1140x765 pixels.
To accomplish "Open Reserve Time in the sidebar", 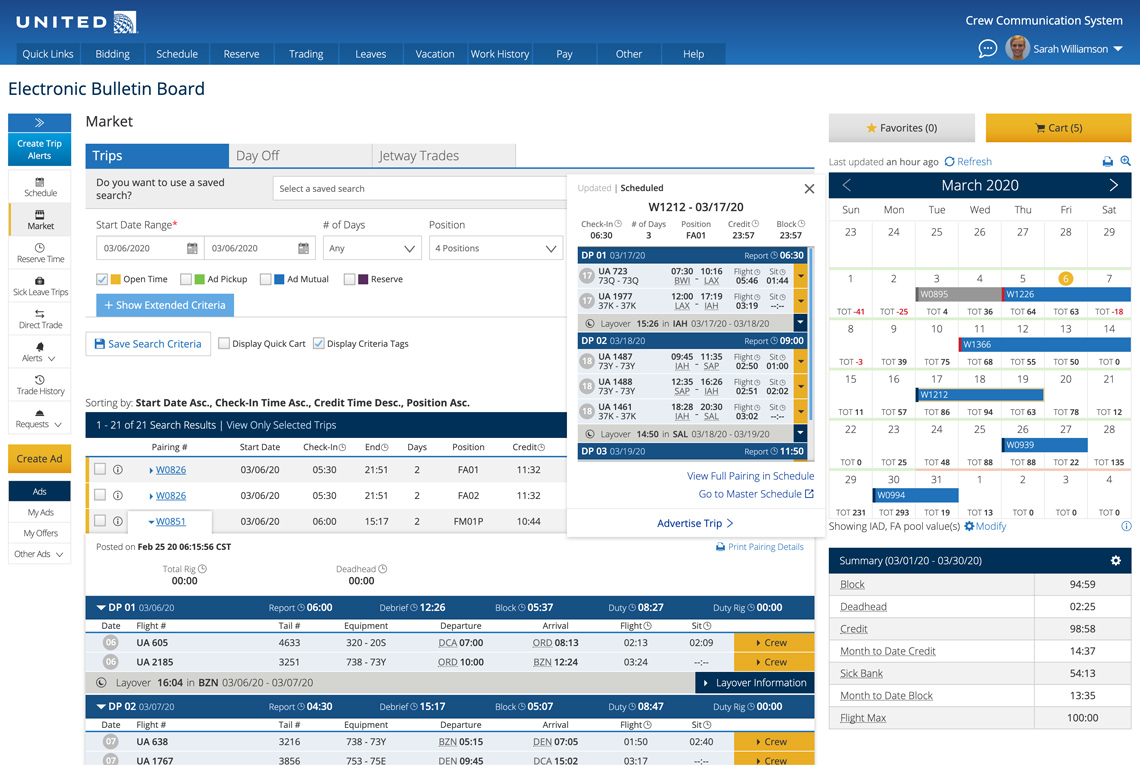I will click(40, 253).
